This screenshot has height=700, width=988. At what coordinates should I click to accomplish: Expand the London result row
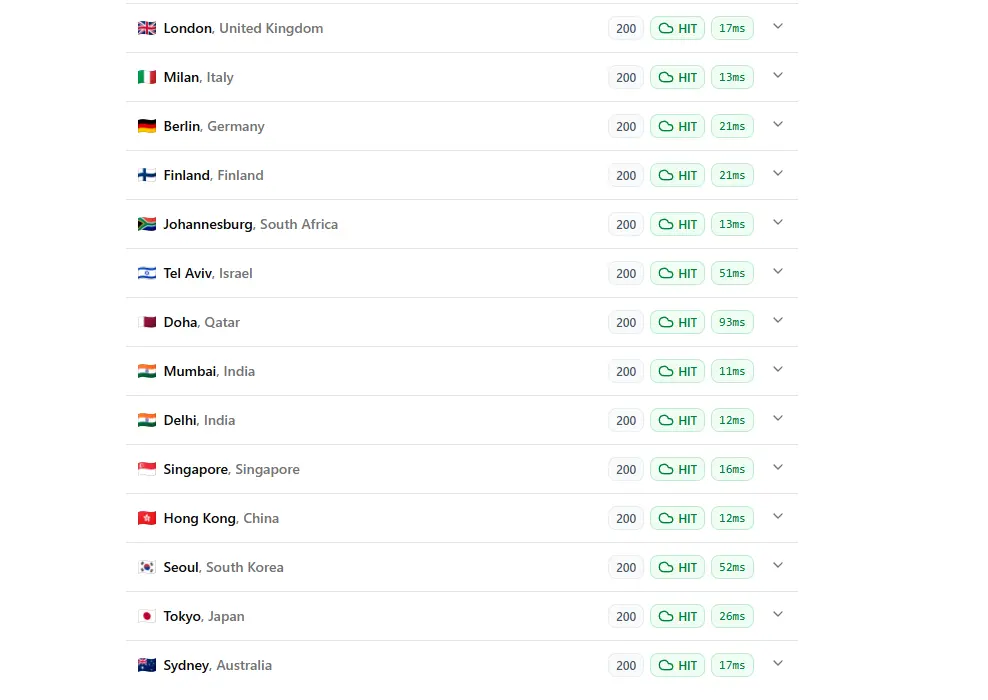pyautogui.click(x=778, y=27)
